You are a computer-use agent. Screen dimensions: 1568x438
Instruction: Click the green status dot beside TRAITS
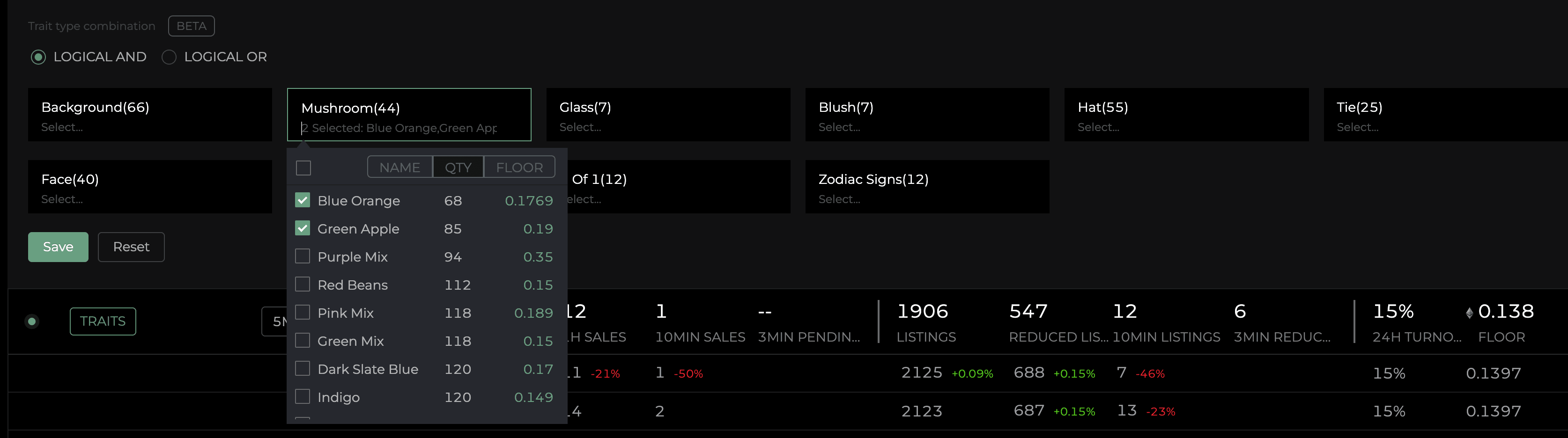pos(32,321)
